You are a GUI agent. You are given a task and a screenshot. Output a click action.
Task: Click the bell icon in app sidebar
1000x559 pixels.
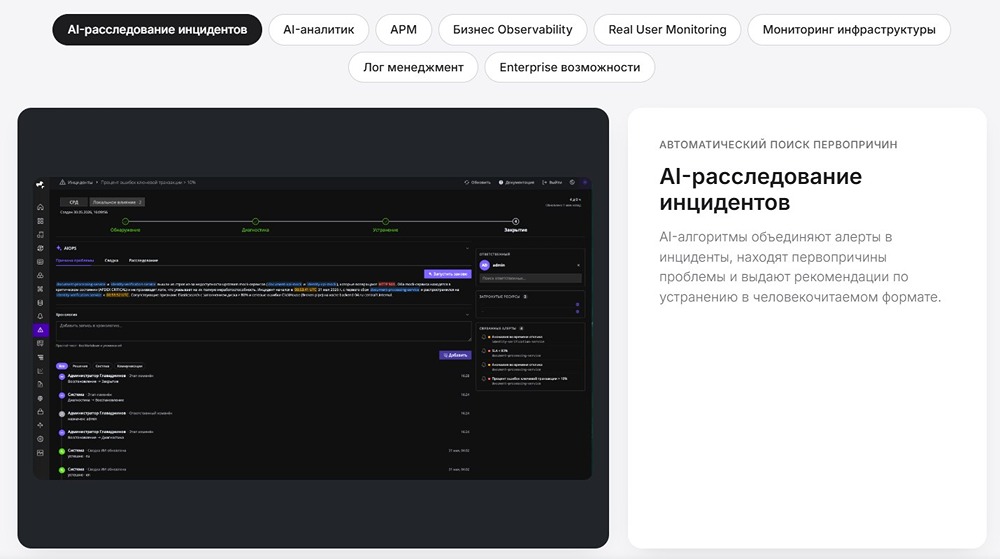(40, 316)
